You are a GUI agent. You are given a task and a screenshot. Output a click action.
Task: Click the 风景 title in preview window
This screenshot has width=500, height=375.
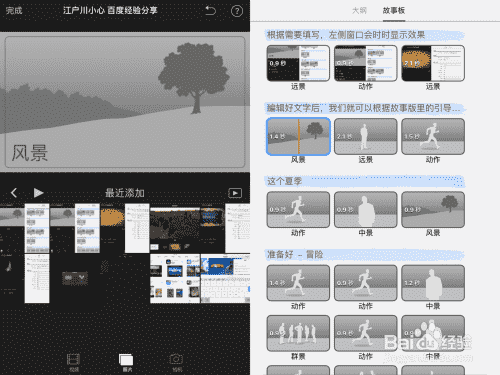[x=30, y=153]
